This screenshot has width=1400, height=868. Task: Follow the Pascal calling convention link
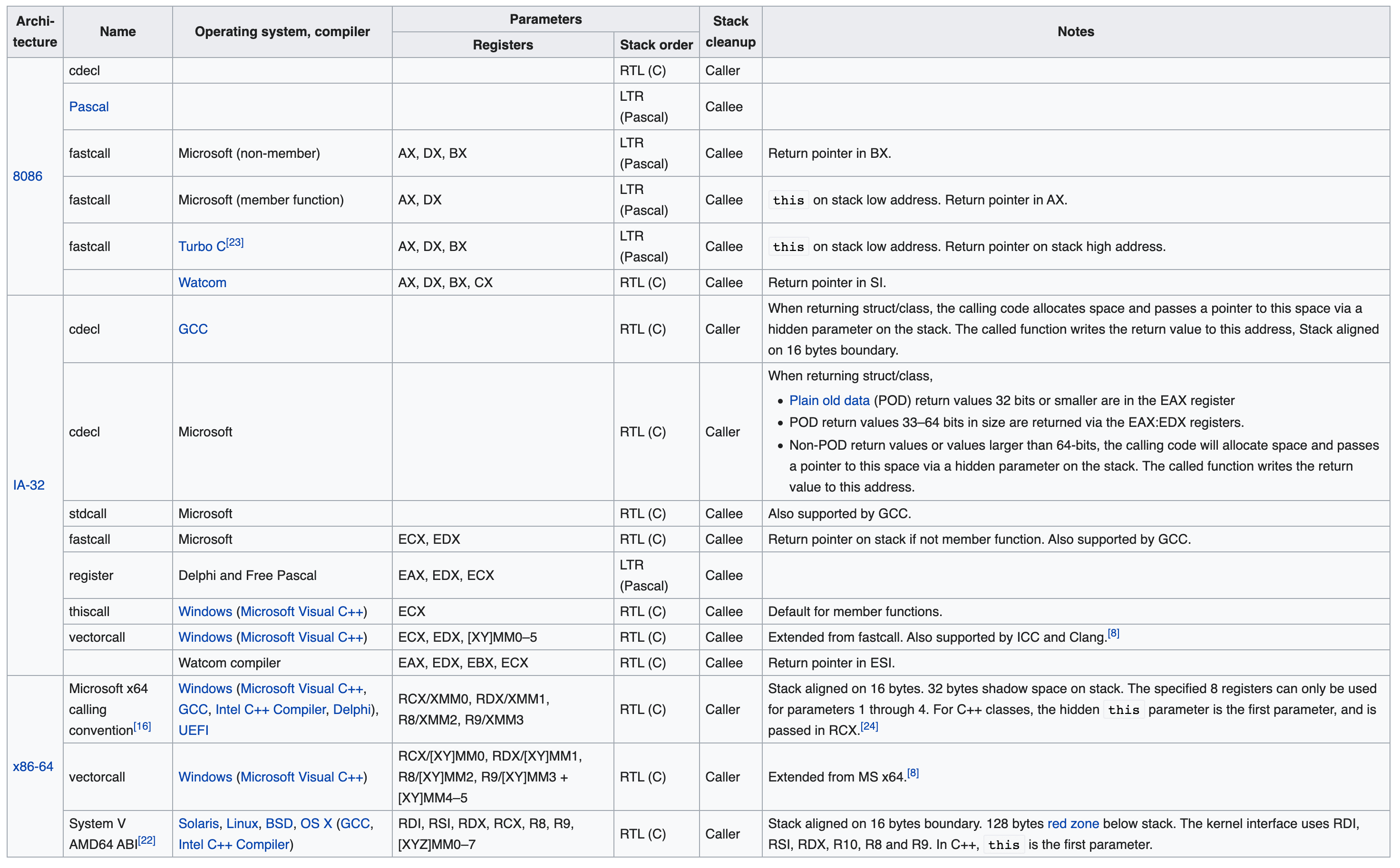(88, 107)
